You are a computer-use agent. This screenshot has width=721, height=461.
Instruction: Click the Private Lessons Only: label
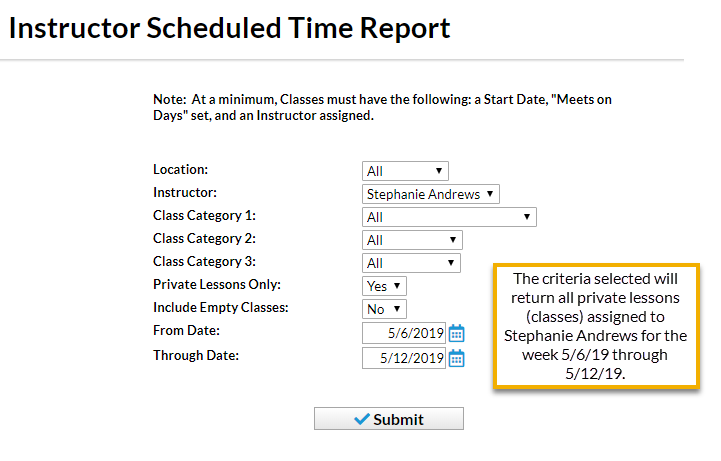[217, 285]
